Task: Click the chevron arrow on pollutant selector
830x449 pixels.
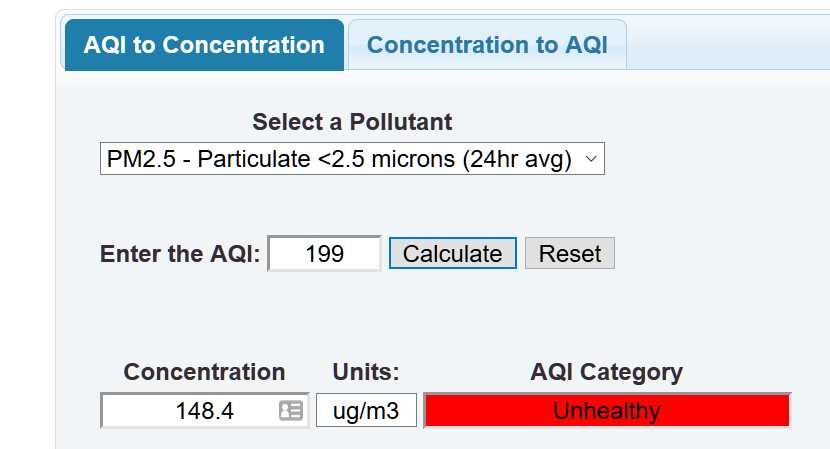Action: 591,158
